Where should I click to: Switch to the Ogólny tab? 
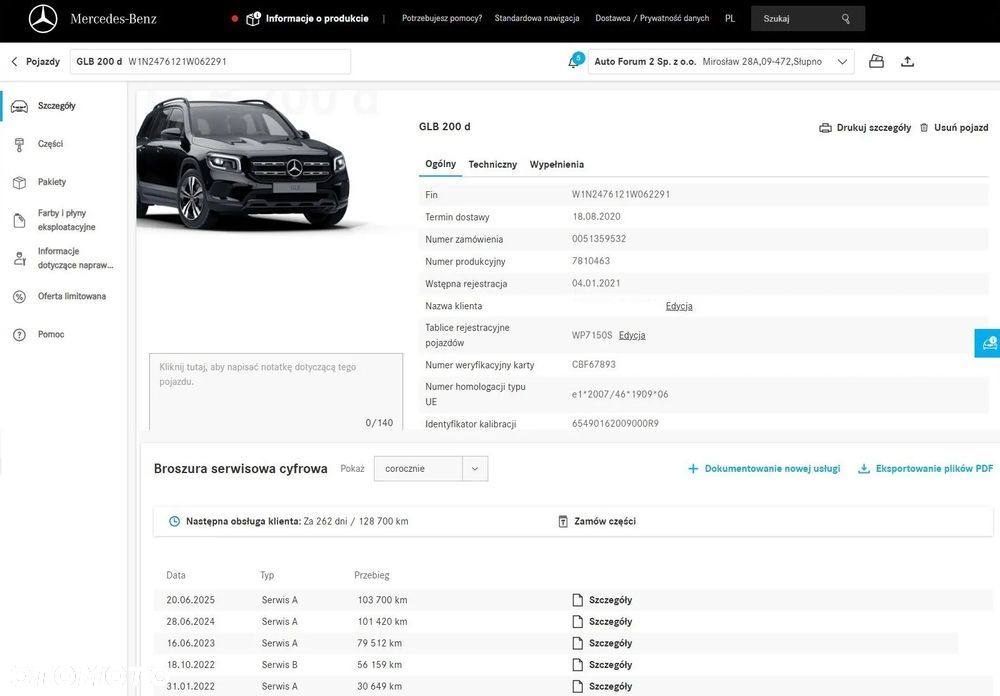tap(441, 164)
